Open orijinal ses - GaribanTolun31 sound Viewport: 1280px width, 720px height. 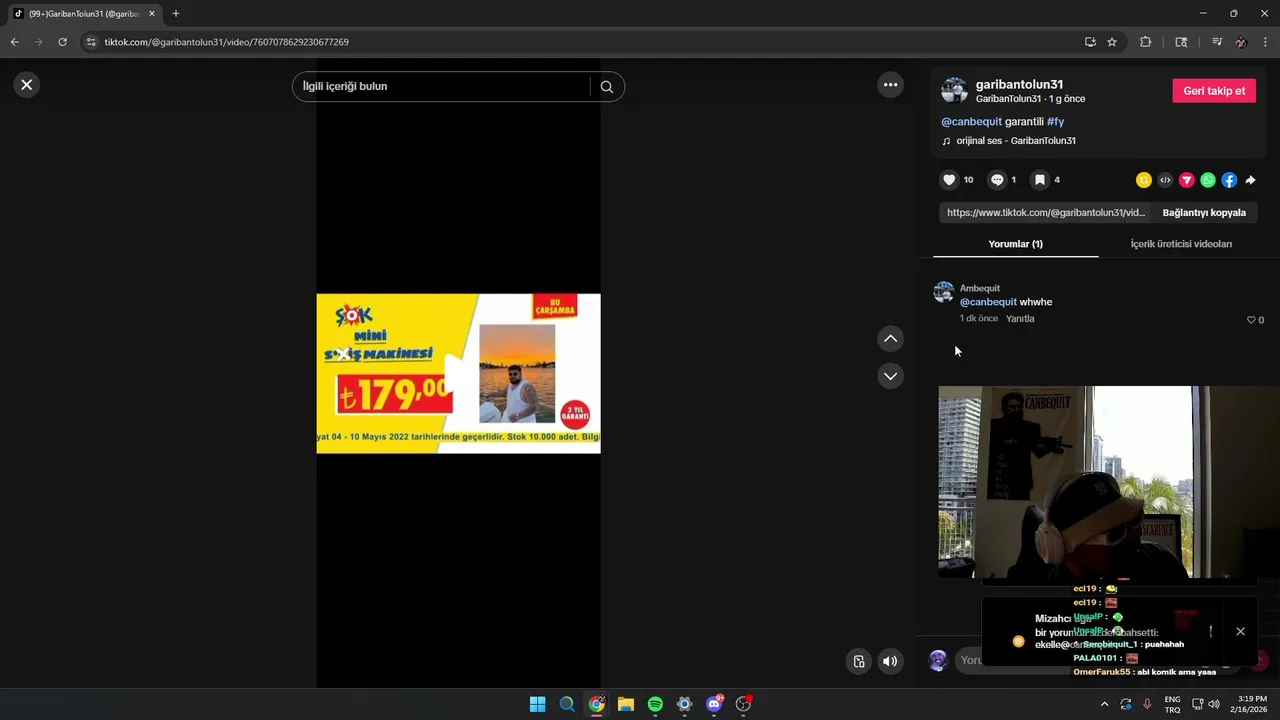coord(1016,141)
